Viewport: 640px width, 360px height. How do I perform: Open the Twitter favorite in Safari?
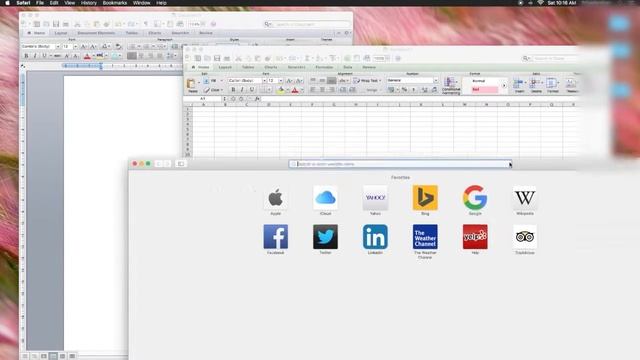click(x=325, y=237)
